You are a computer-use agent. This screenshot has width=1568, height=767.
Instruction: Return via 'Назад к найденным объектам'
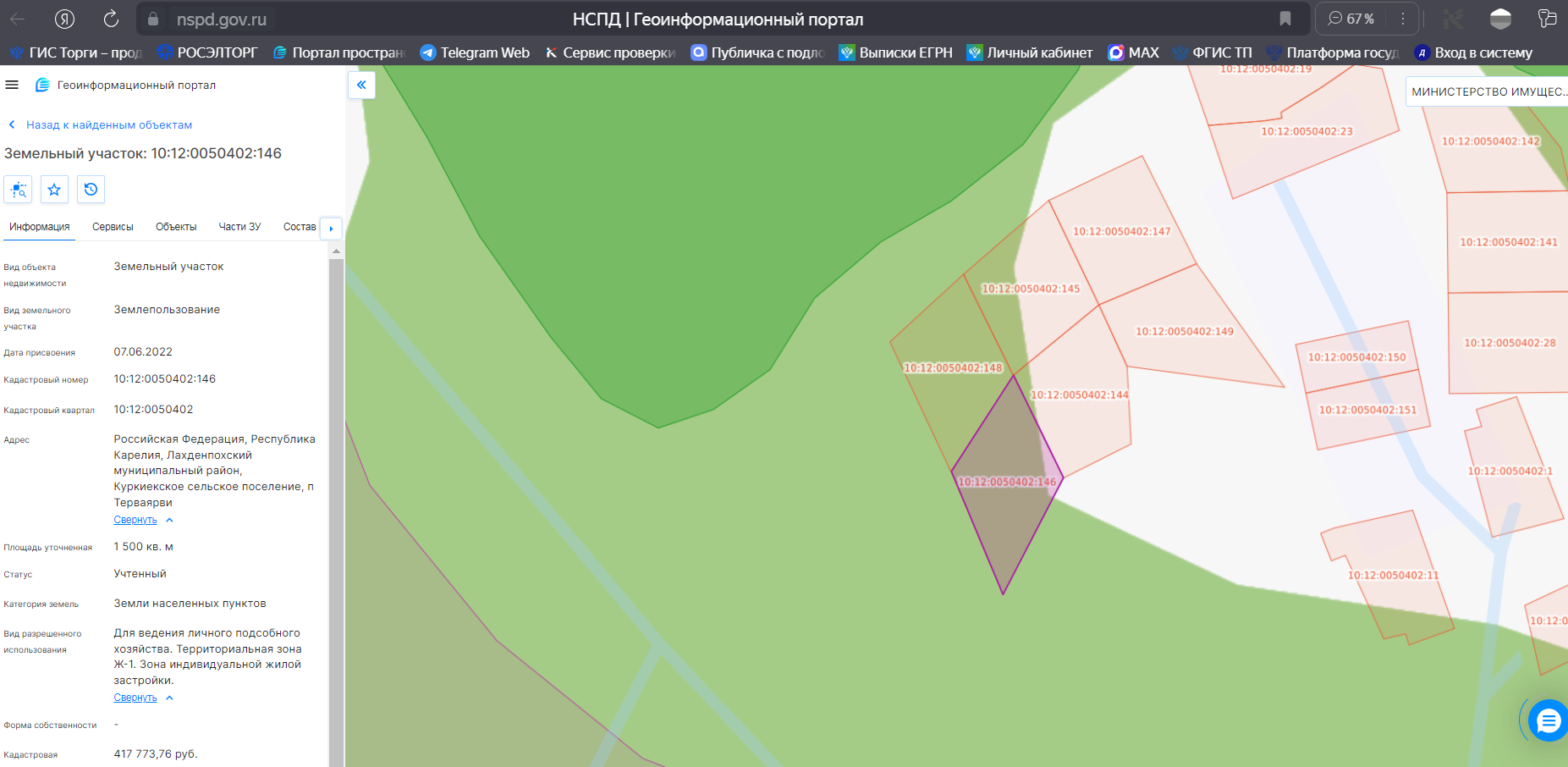click(101, 124)
